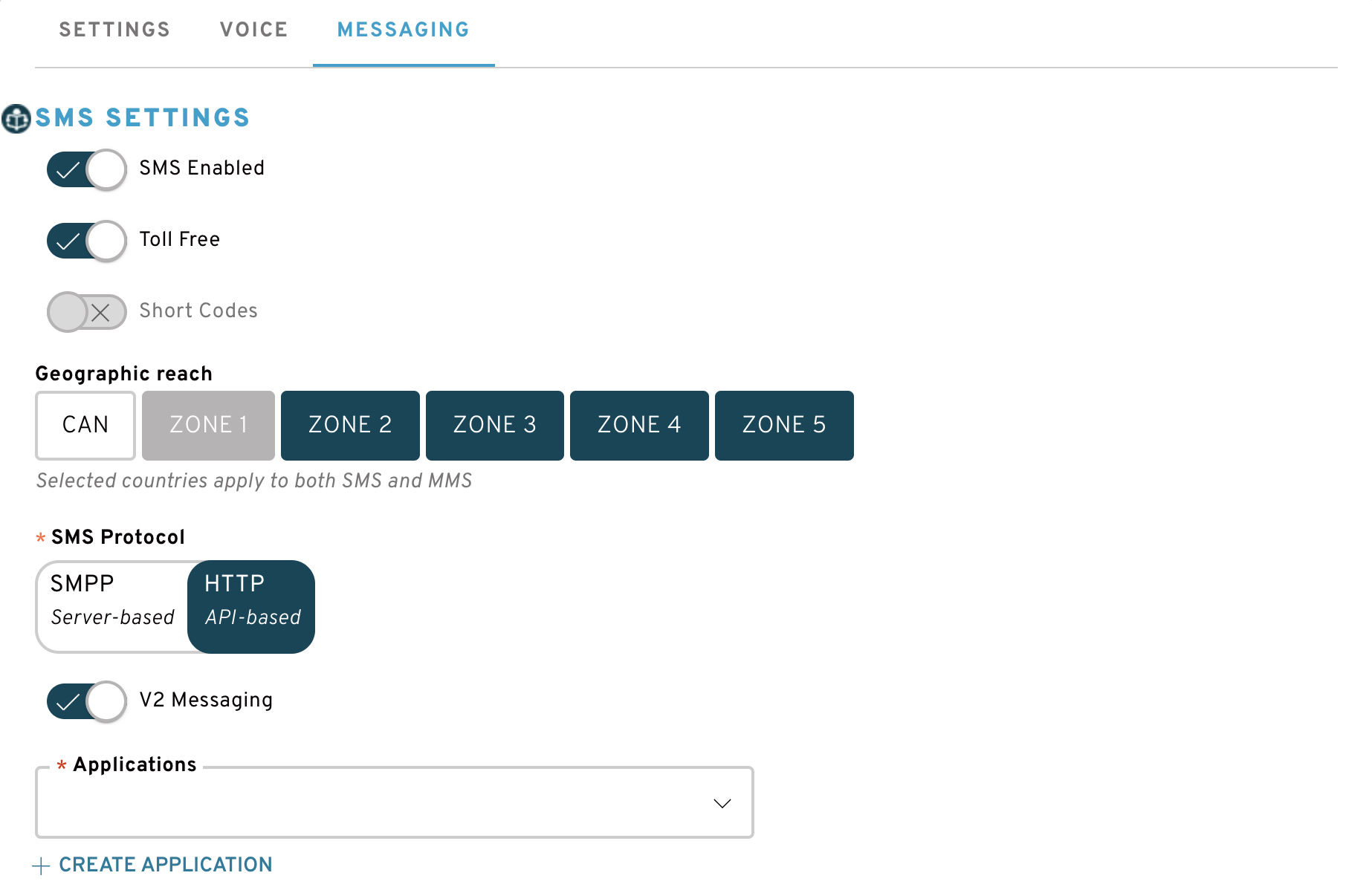Expand Applications list with the chevron arrow
This screenshot has height=890, width=1372.
pyautogui.click(x=722, y=804)
